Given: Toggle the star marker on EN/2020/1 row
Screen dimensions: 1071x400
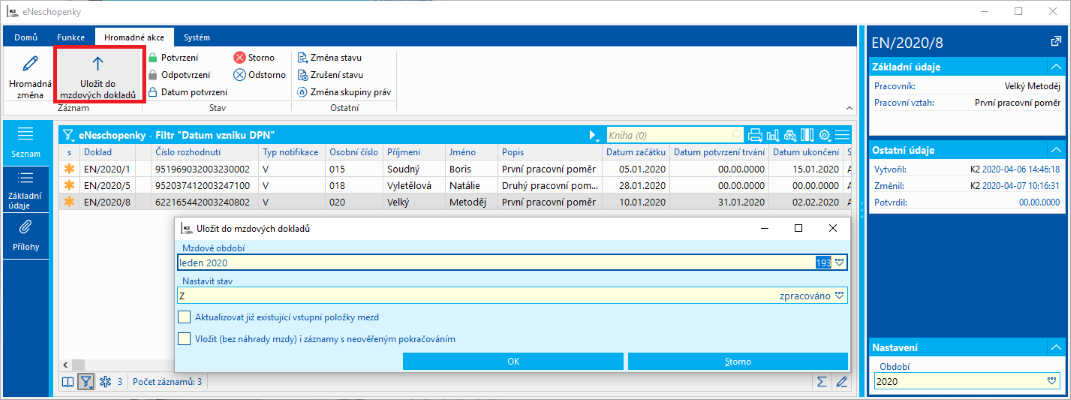Looking at the screenshot, I should pos(68,169).
